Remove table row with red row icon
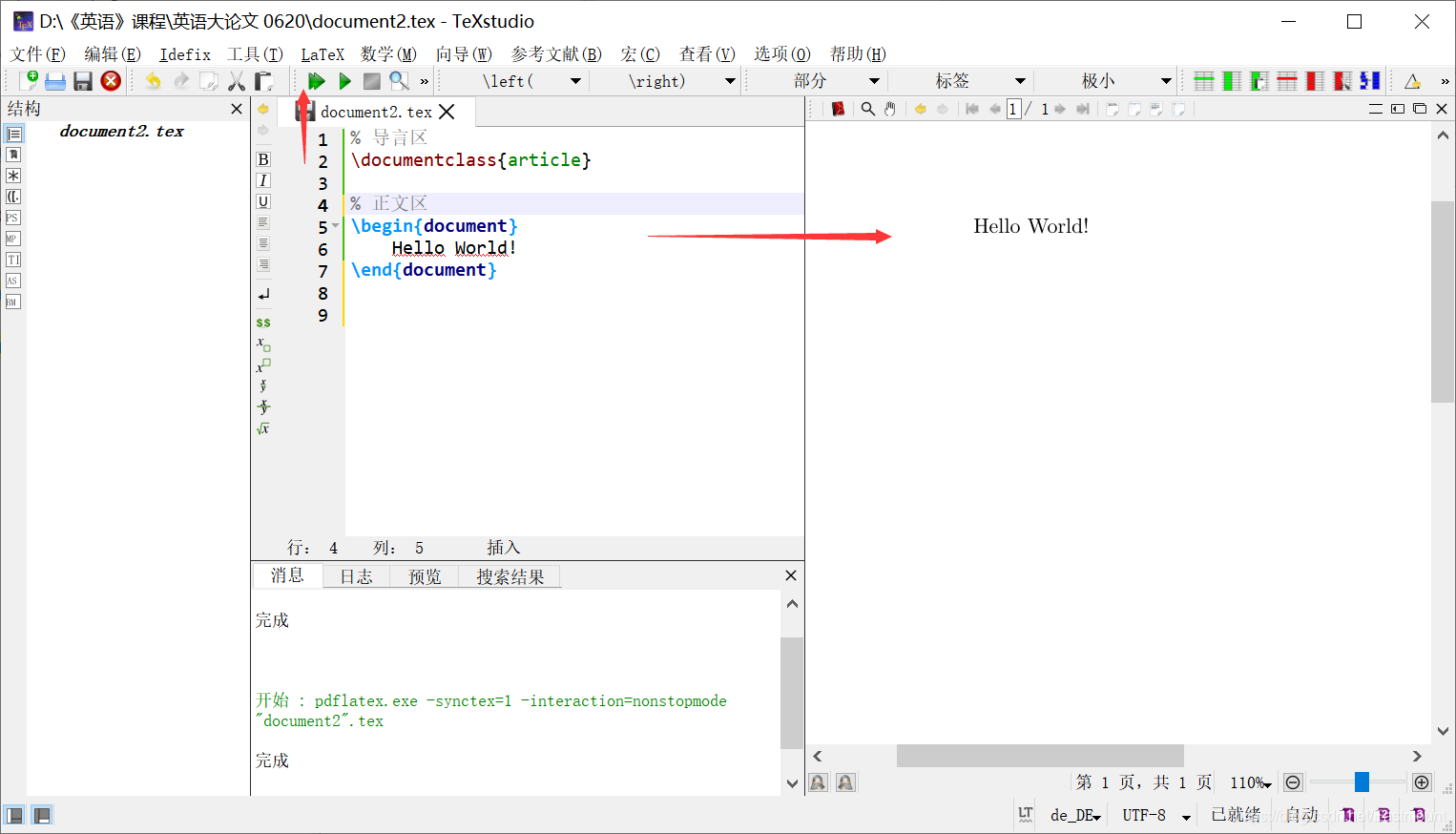 pyautogui.click(x=1287, y=81)
